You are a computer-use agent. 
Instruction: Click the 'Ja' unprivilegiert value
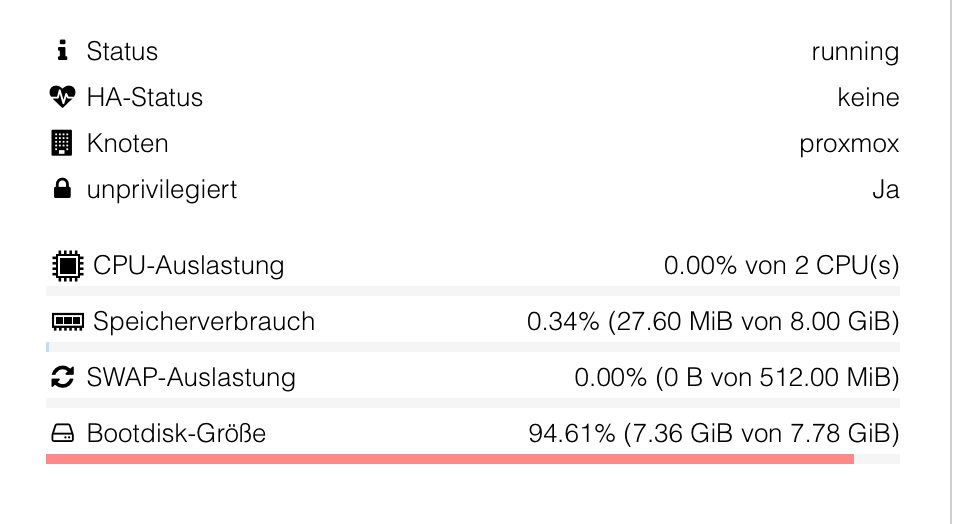[886, 190]
